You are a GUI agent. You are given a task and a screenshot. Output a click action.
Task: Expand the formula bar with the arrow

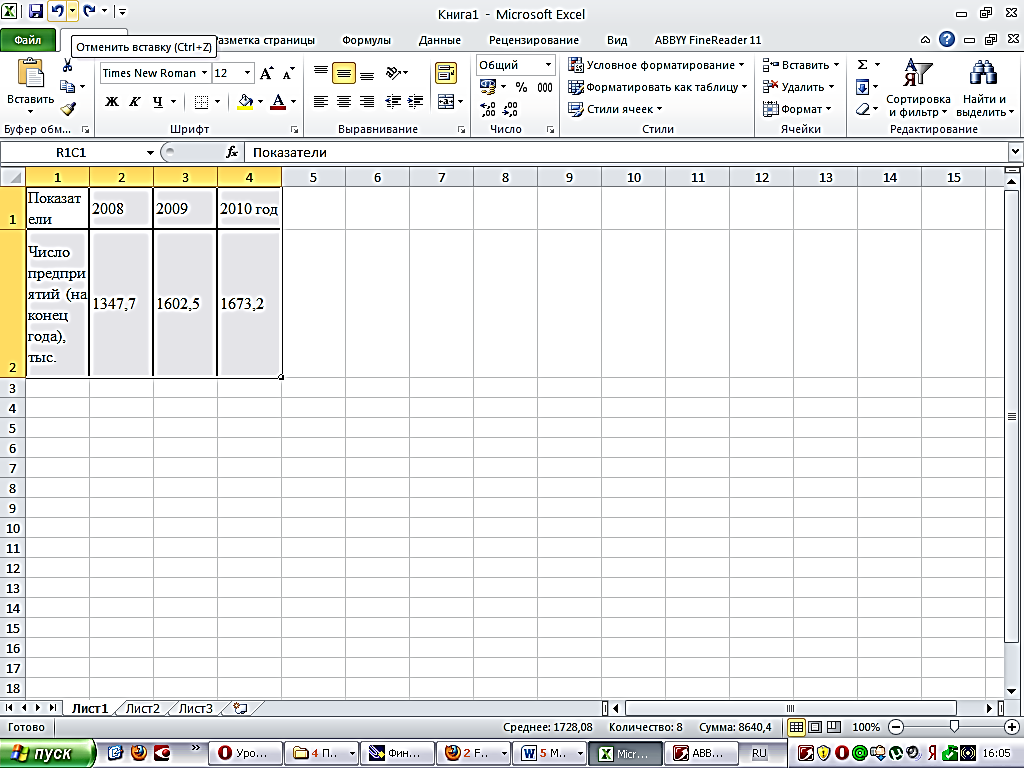coord(1015,152)
